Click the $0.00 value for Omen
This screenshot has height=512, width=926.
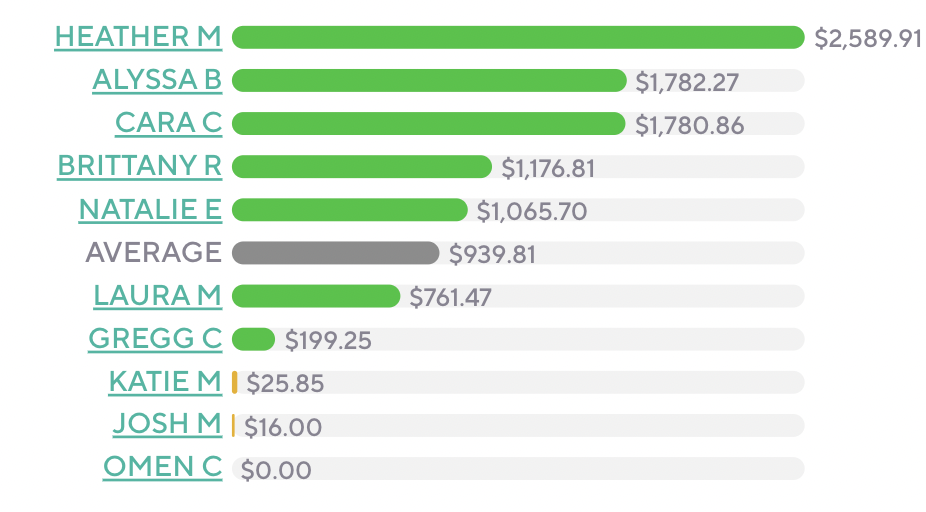pos(276,469)
